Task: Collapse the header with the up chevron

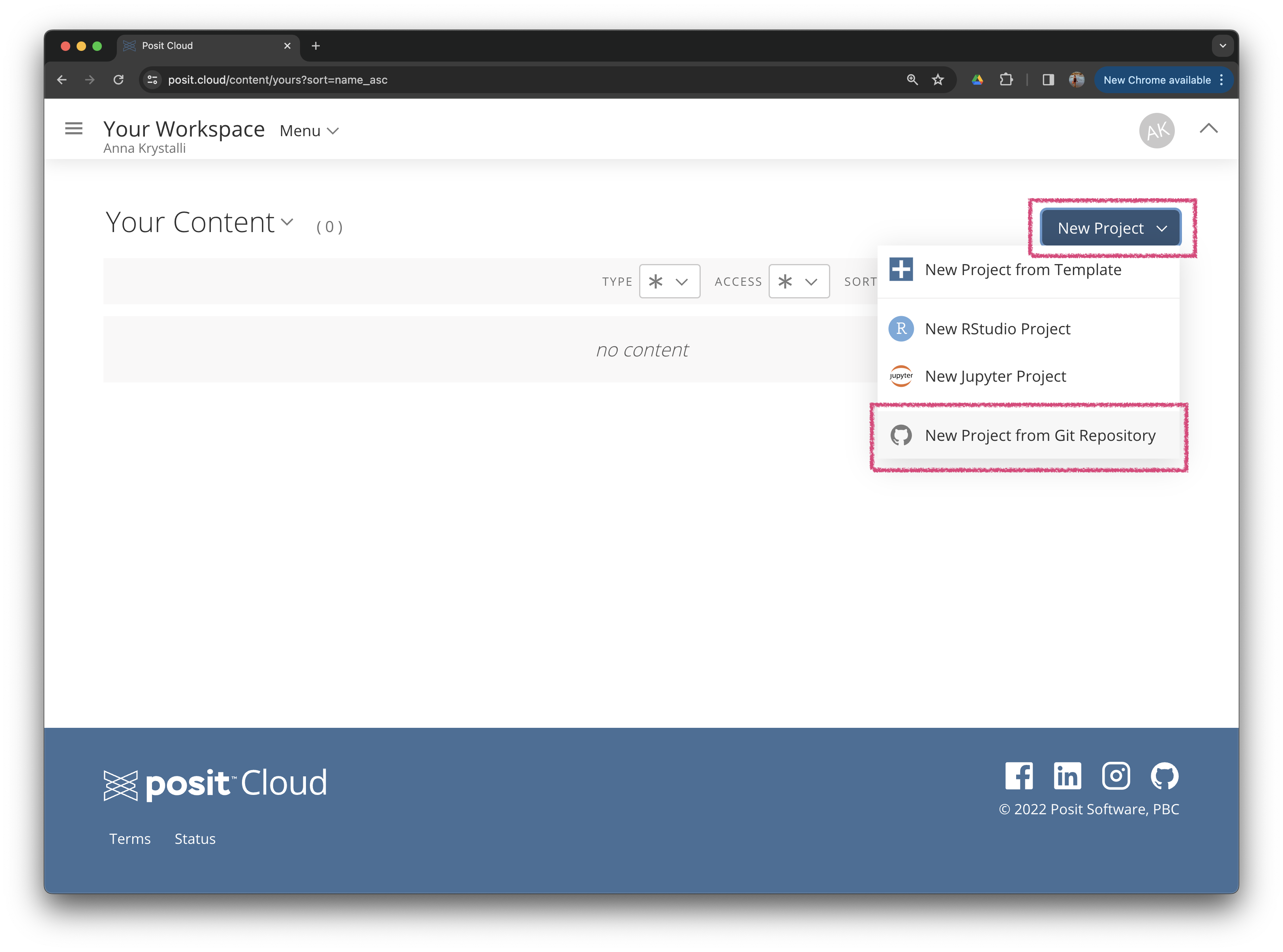Action: tap(1209, 129)
